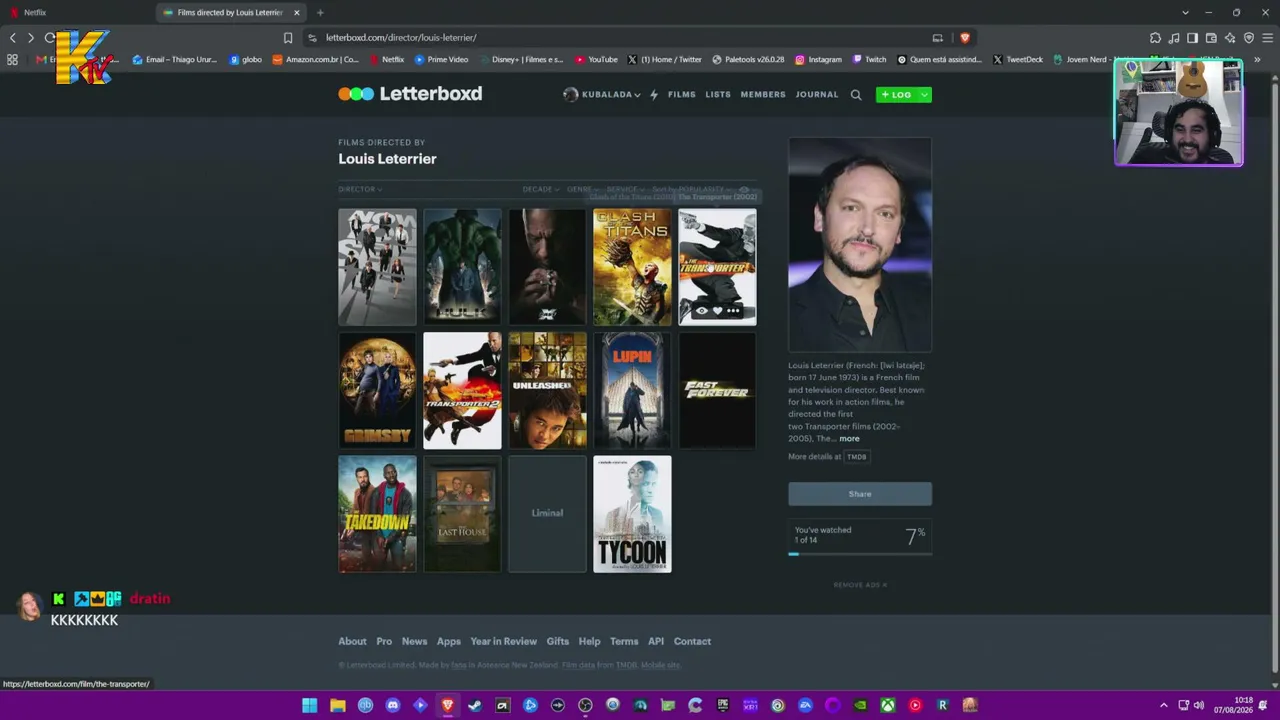Open the News footer link
The width and height of the screenshot is (1280, 720).
point(414,642)
